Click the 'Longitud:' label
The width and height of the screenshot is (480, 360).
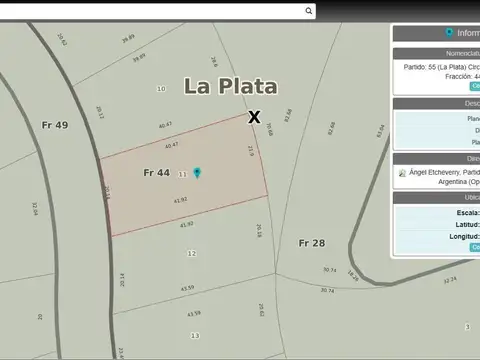pos(464,236)
